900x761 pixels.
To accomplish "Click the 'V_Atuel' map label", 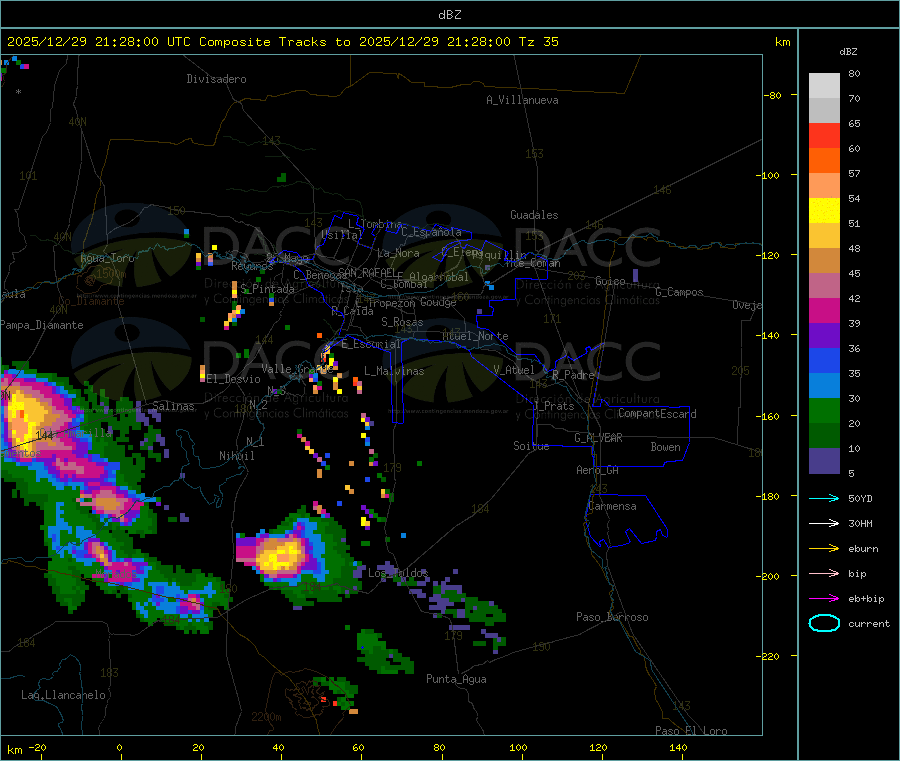I will tap(514, 370).
